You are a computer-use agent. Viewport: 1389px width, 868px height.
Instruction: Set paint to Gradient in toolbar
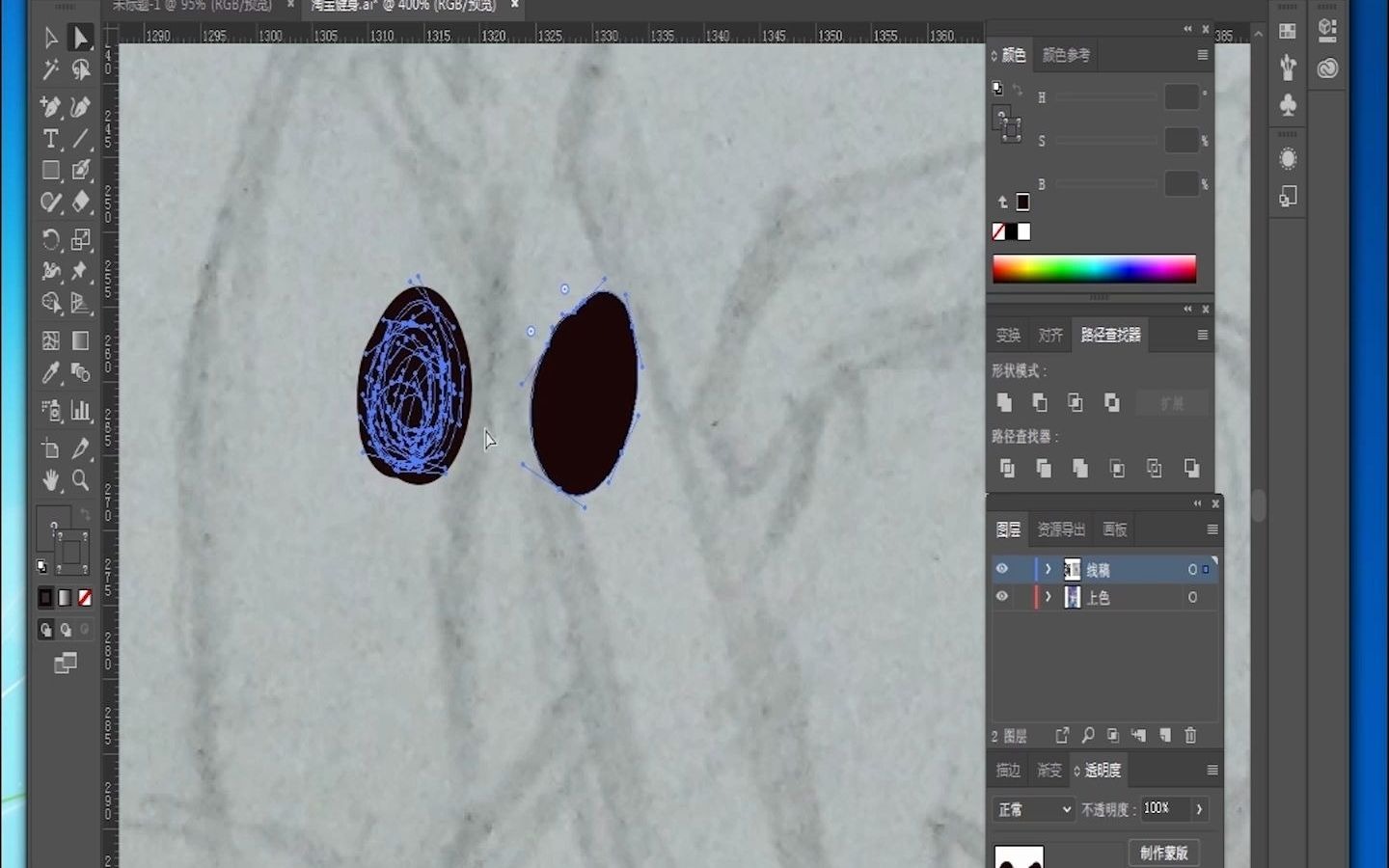click(65, 598)
